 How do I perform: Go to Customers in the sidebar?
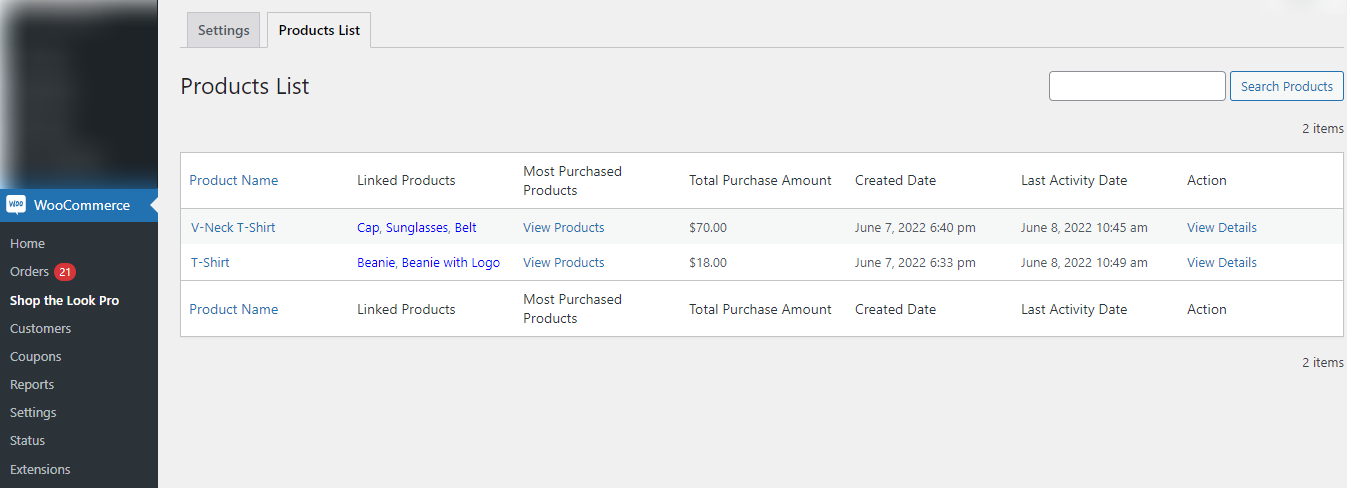pos(40,328)
